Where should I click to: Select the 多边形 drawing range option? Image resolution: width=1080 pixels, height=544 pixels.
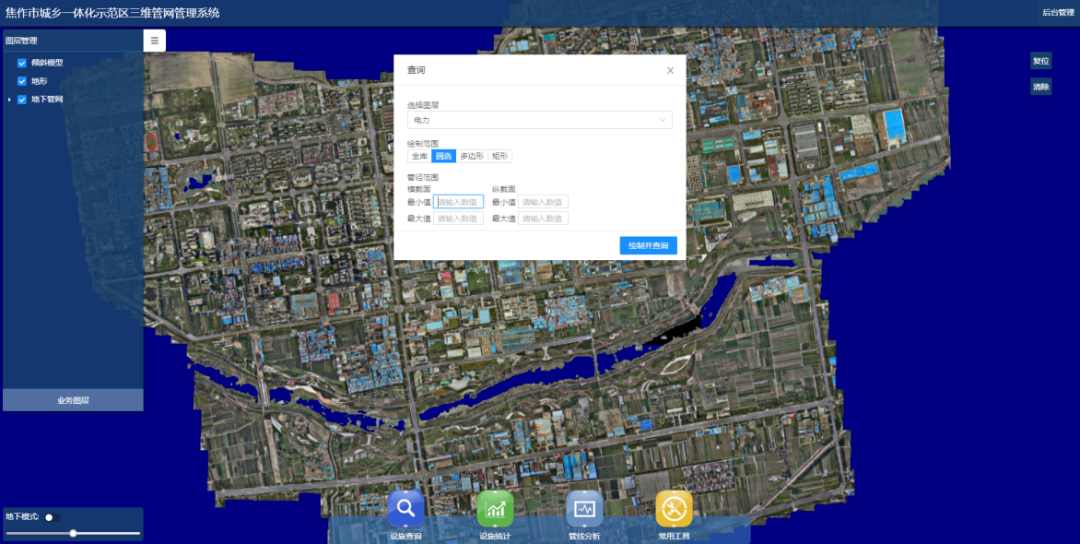pos(471,156)
